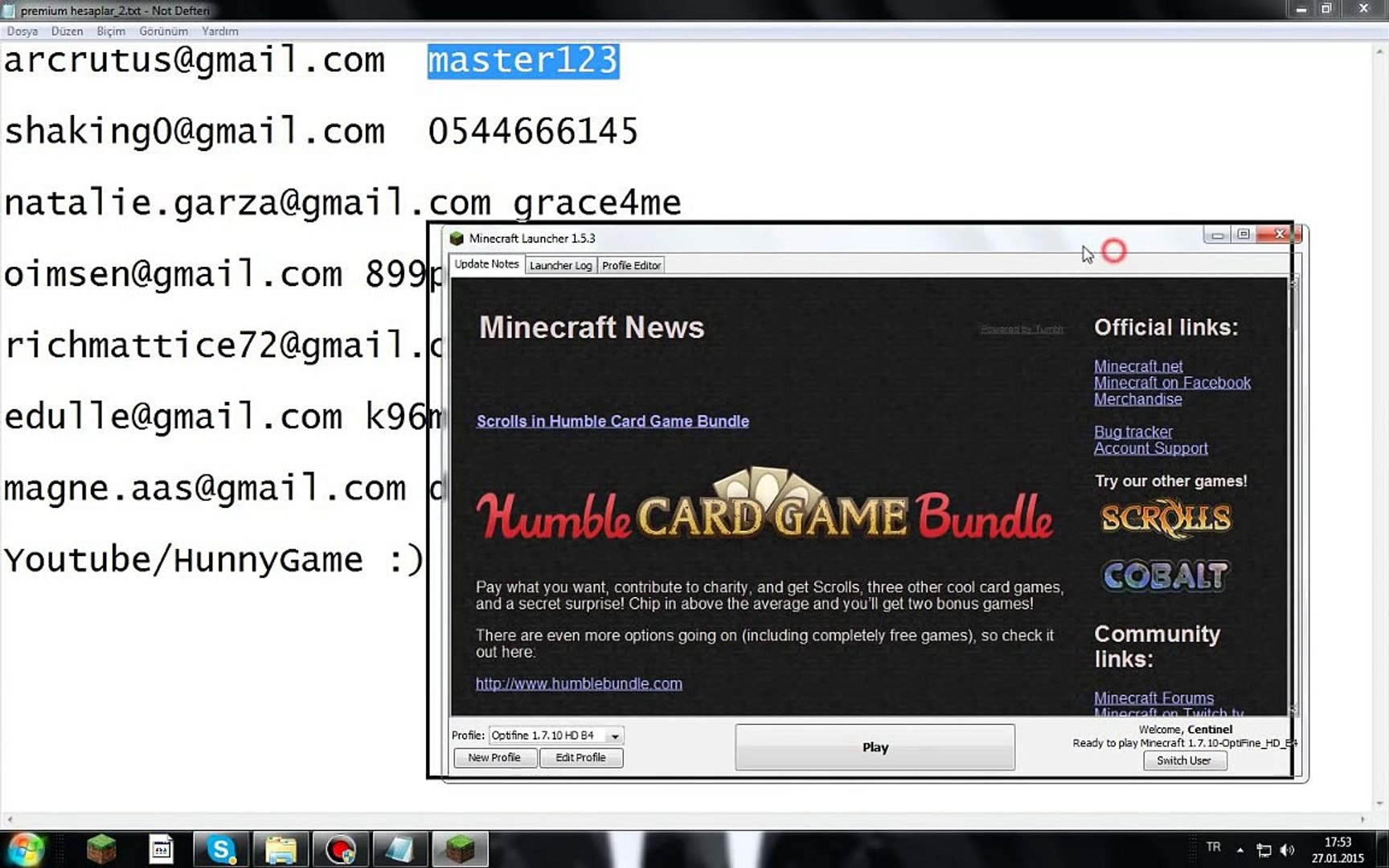Click the Powered by Tumblr link
Screen dimensions: 1389x868
click(1022, 330)
